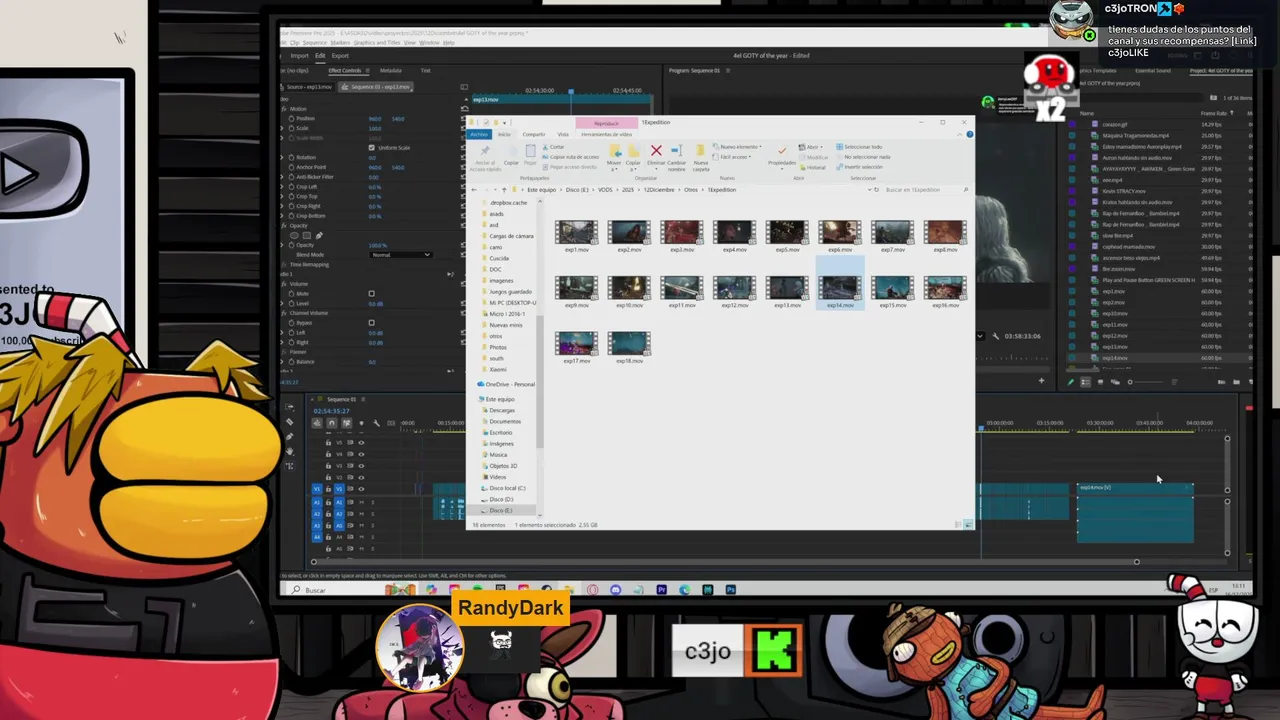This screenshot has height=720, width=1280.
Task: Click the Eliminar red X icon
Action: (656, 151)
